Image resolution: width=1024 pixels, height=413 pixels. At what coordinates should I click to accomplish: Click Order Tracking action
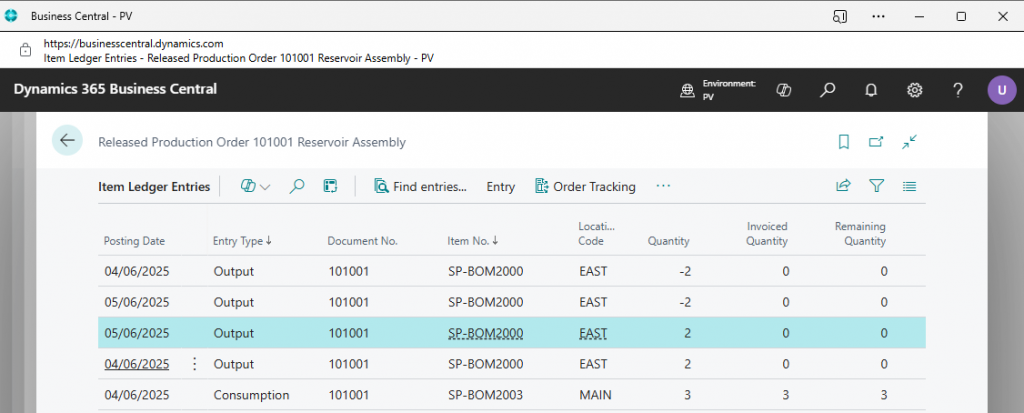[585, 186]
